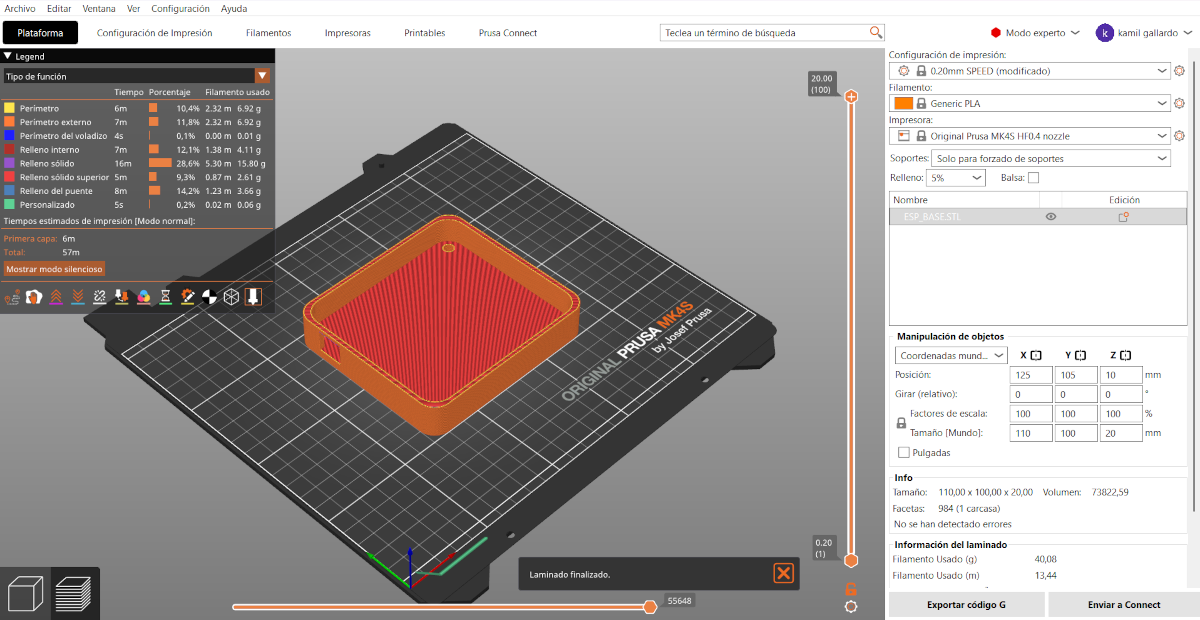Enable the Balsa checkbox

click(1034, 177)
